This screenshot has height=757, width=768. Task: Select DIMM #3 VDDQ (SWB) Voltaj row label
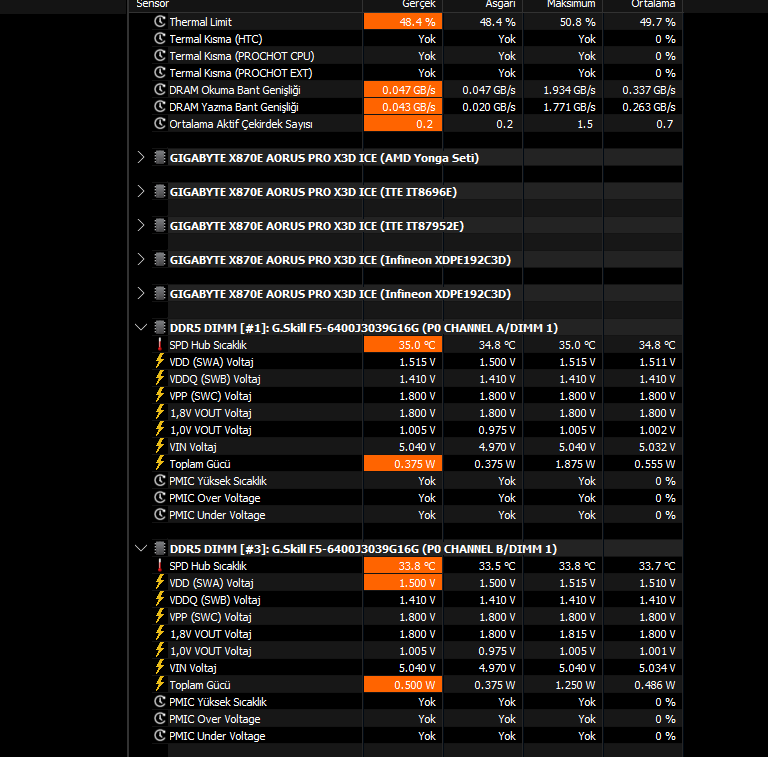215,600
